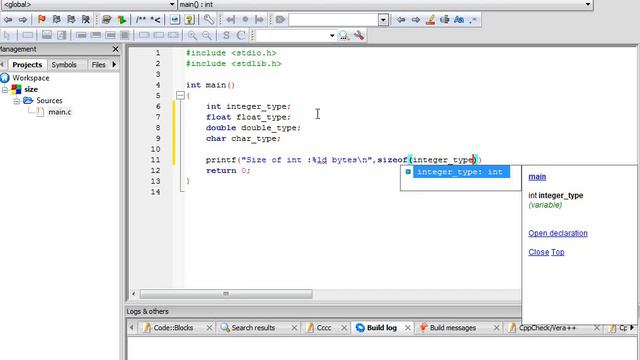
Task: Click the jump-to-next-entry arrow icon
Action: click(259, 20)
